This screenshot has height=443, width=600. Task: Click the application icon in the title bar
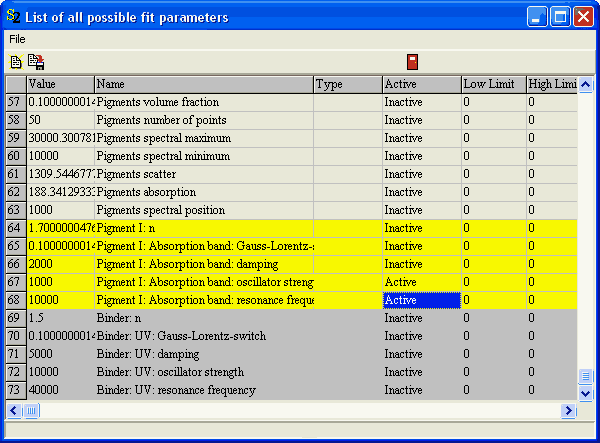(13, 17)
